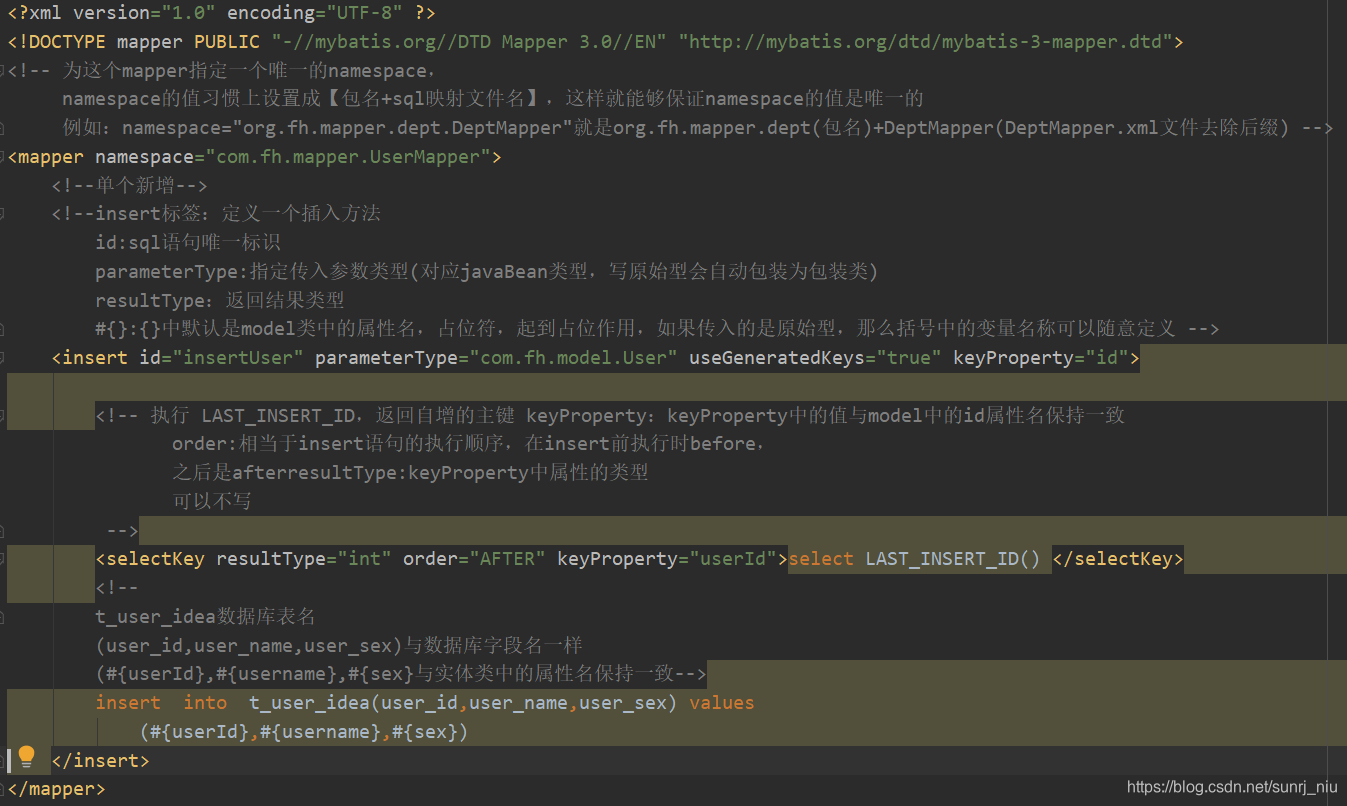Click the keyProperty value "userId"
This screenshot has height=806, width=1347.
(x=733, y=559)
